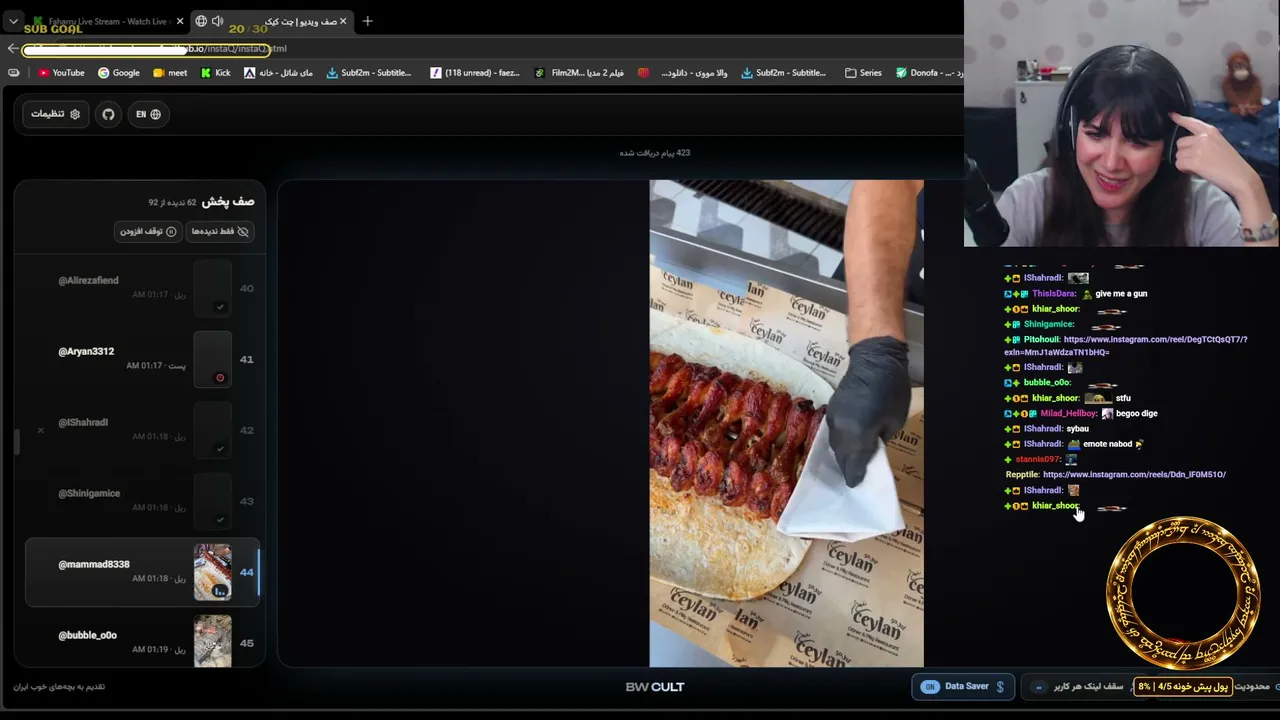Open the GitHub icon link

click(x=108, y=114)
